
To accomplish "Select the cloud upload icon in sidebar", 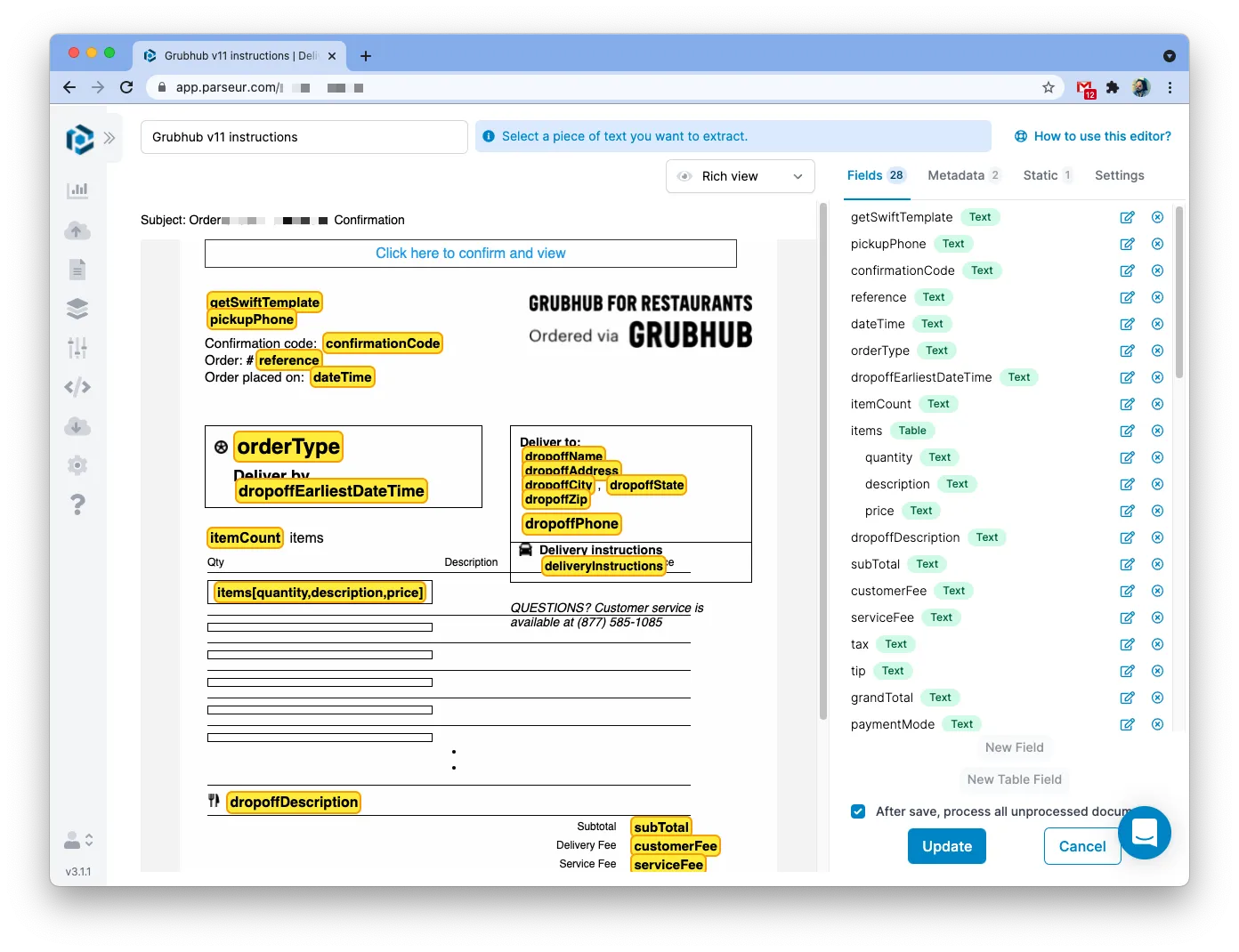I will coord(77,230).
